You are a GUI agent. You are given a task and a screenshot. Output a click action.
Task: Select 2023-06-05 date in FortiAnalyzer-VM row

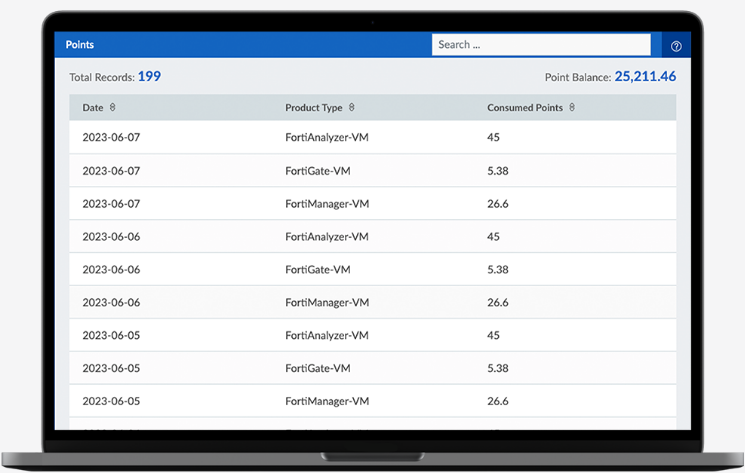click(111, 335)
